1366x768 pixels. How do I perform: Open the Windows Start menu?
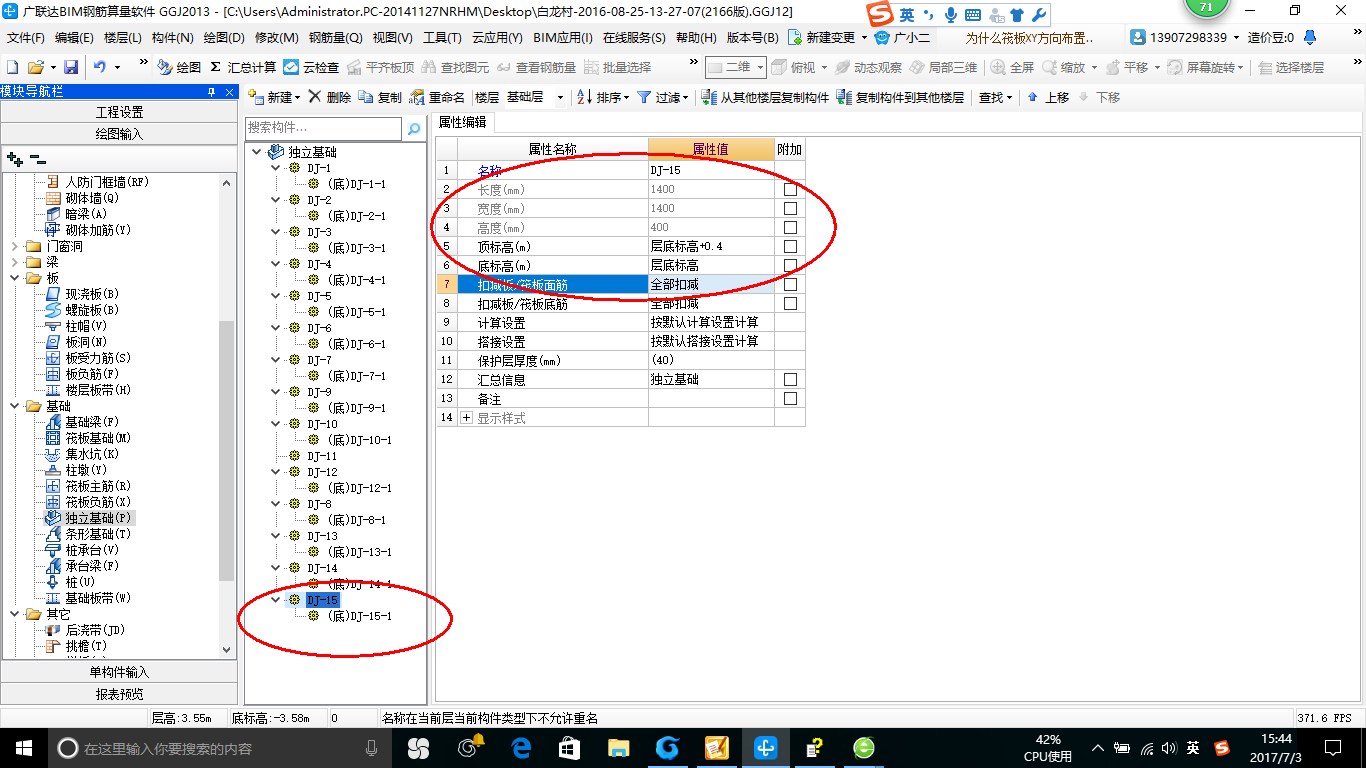(x=23, y=748)
